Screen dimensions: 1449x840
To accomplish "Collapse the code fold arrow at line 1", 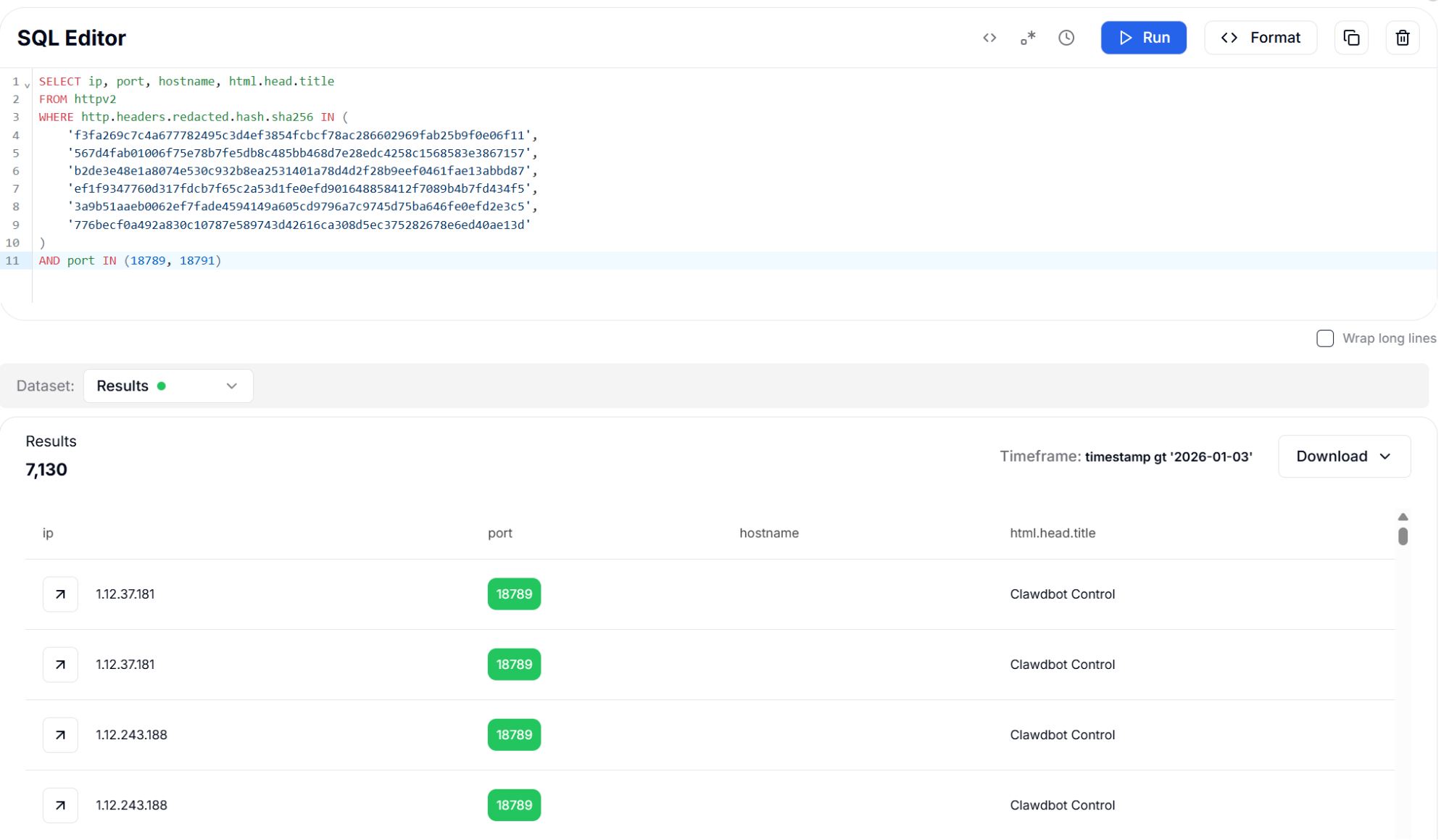I will (x=28, y=85).
